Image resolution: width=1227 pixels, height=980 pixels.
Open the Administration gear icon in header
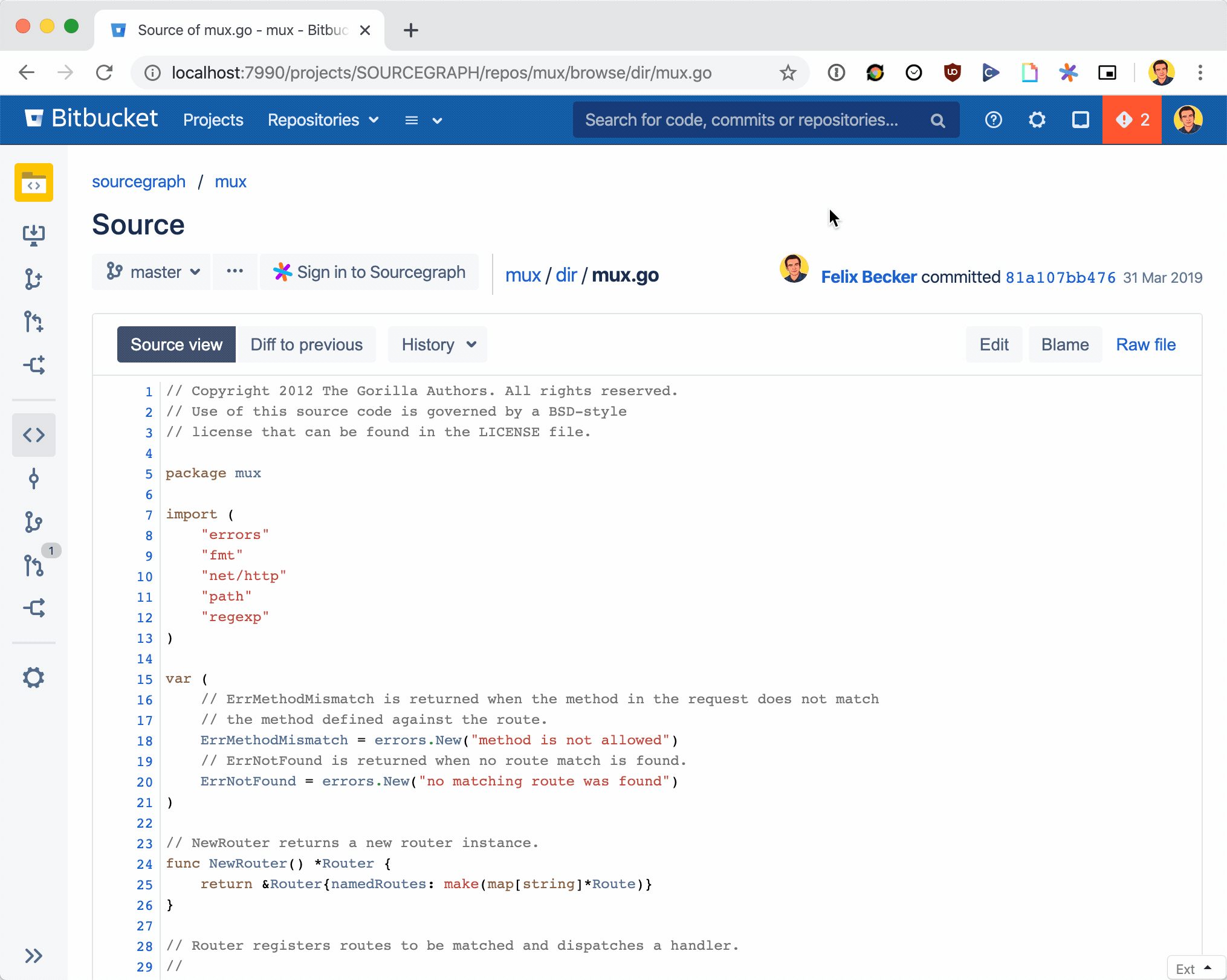(x=1037, y=120)
